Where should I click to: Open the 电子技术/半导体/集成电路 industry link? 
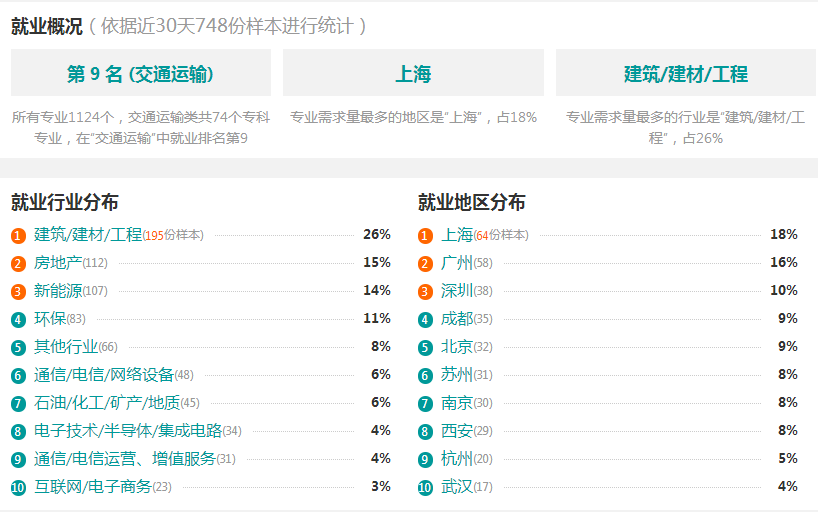[128, 431]
